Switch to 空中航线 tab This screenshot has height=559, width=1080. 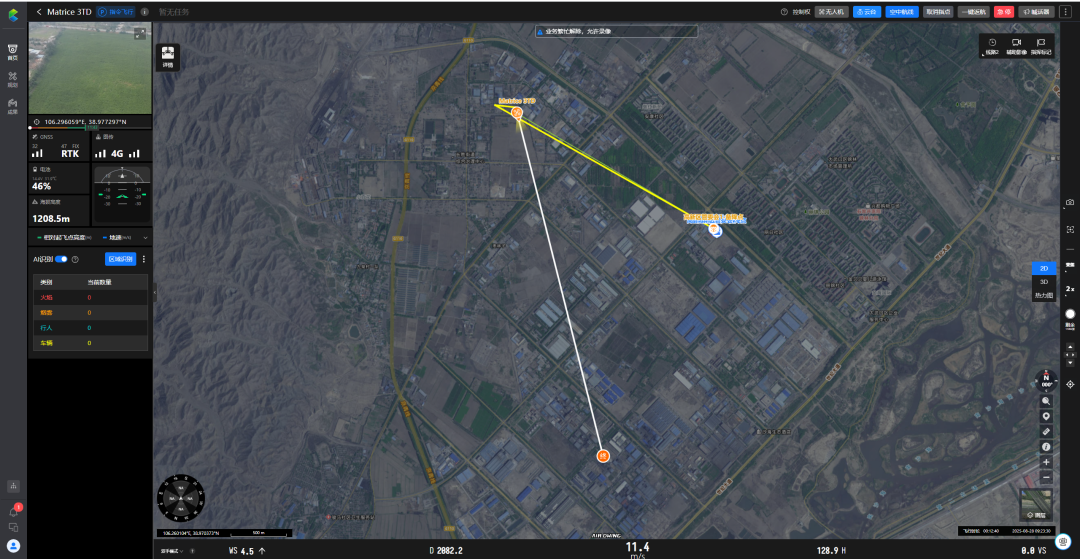click(x=902, y=12)
